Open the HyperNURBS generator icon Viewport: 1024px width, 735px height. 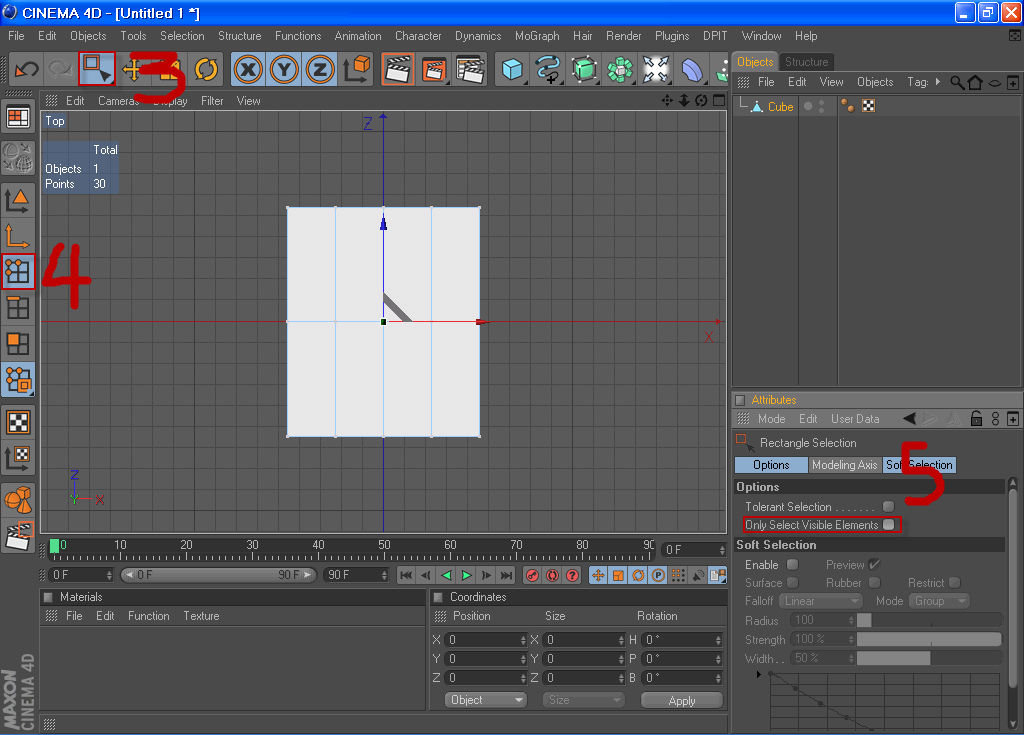tap(584, 69)
